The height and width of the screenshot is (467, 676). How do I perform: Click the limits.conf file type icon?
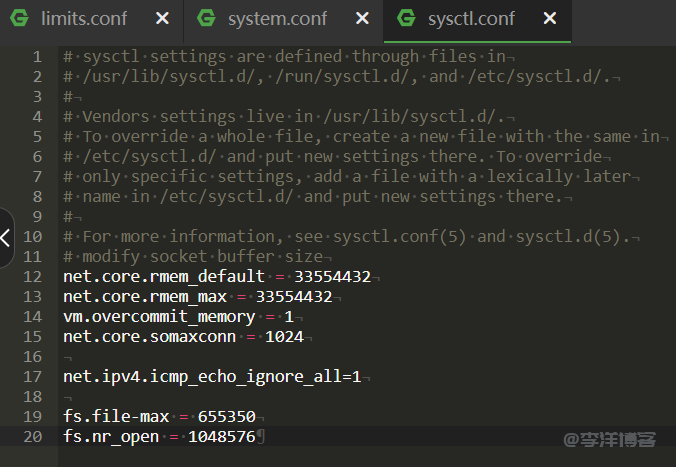(x=19, y=18)
